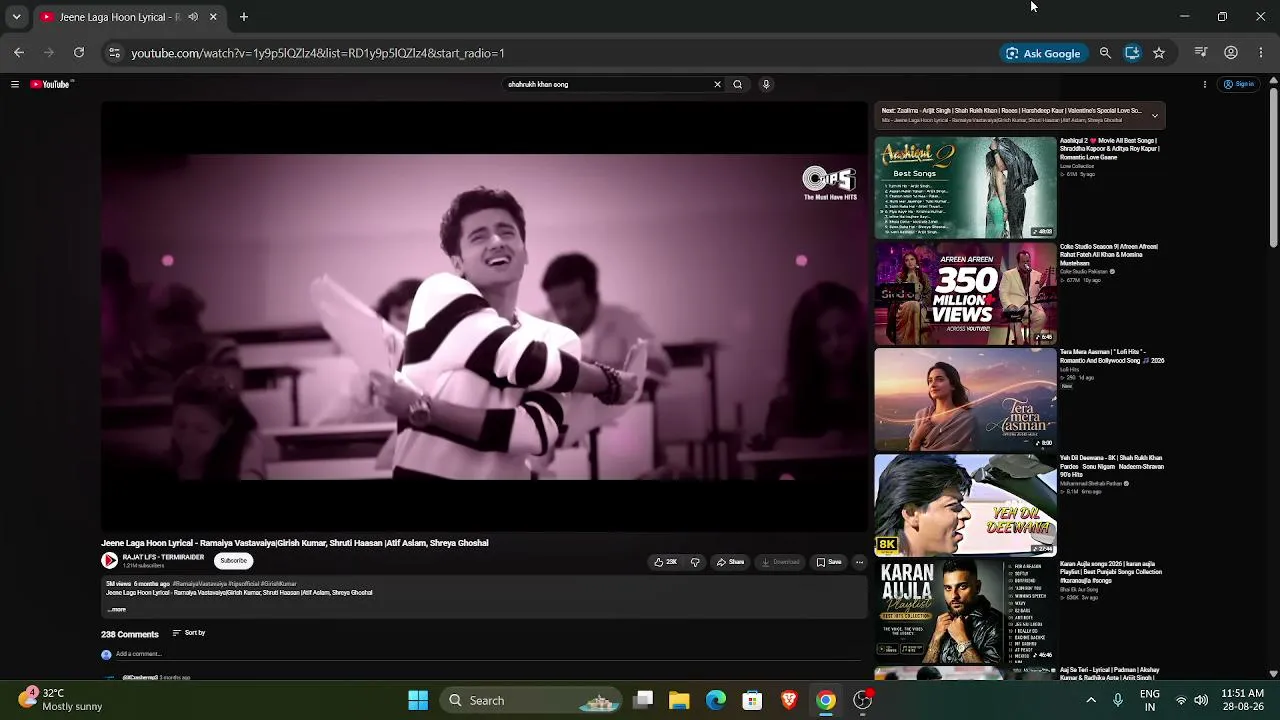Screen dimensions: 1280x720
Task: Open the Chrome profile icon
Action: point(1231,53)
